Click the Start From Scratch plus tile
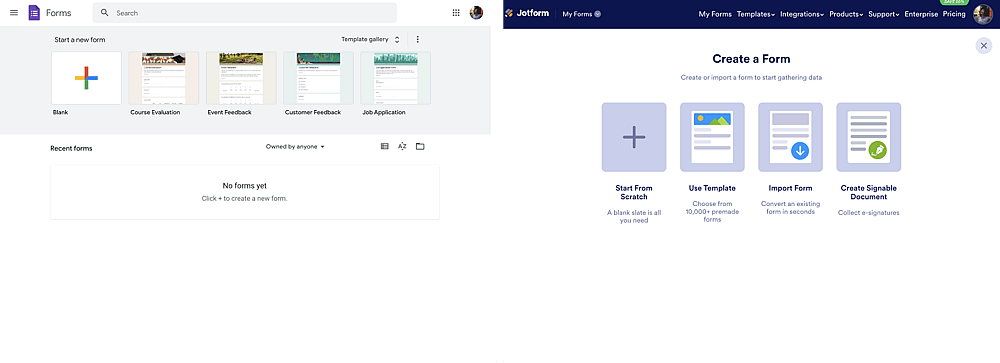The width and height of the screenshot is (1000, 363). pos(634,137)
